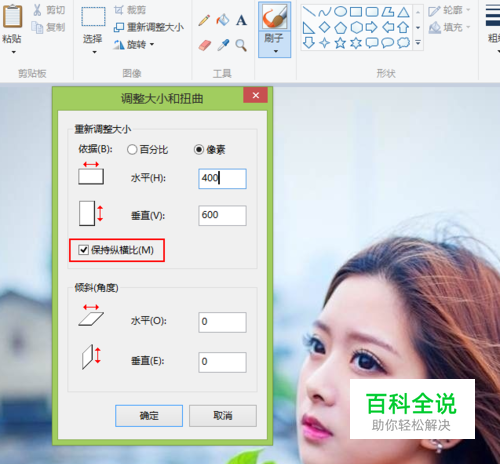Choose the Left arrow shape

coord(388,27)
